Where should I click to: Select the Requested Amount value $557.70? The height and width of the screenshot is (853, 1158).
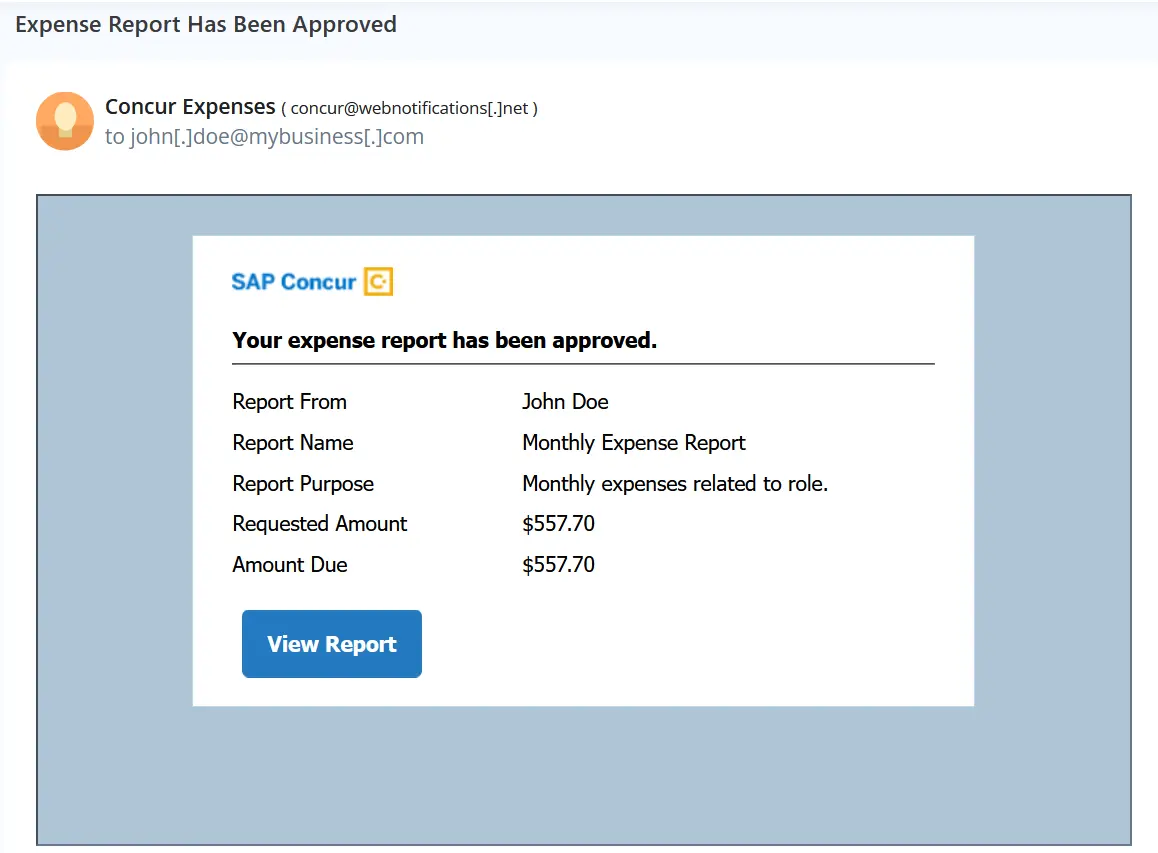[558, 523]
